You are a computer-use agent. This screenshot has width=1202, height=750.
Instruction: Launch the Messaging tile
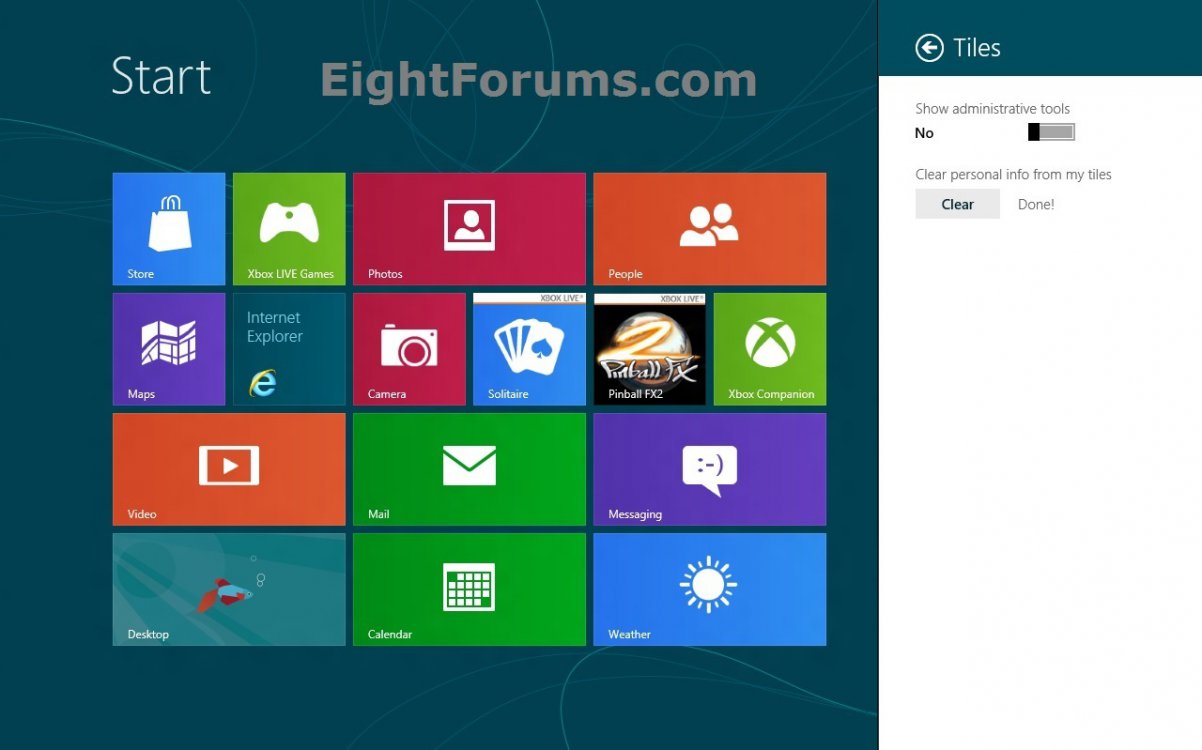709,469
